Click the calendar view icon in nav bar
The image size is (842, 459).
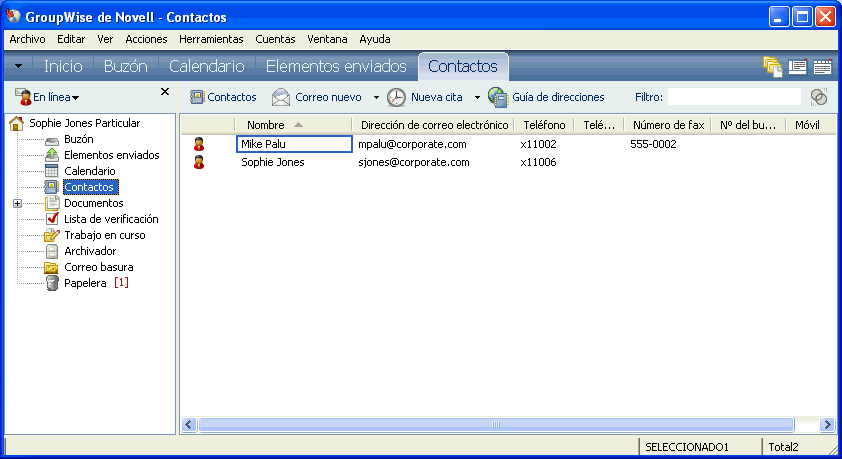click(822, 67)
